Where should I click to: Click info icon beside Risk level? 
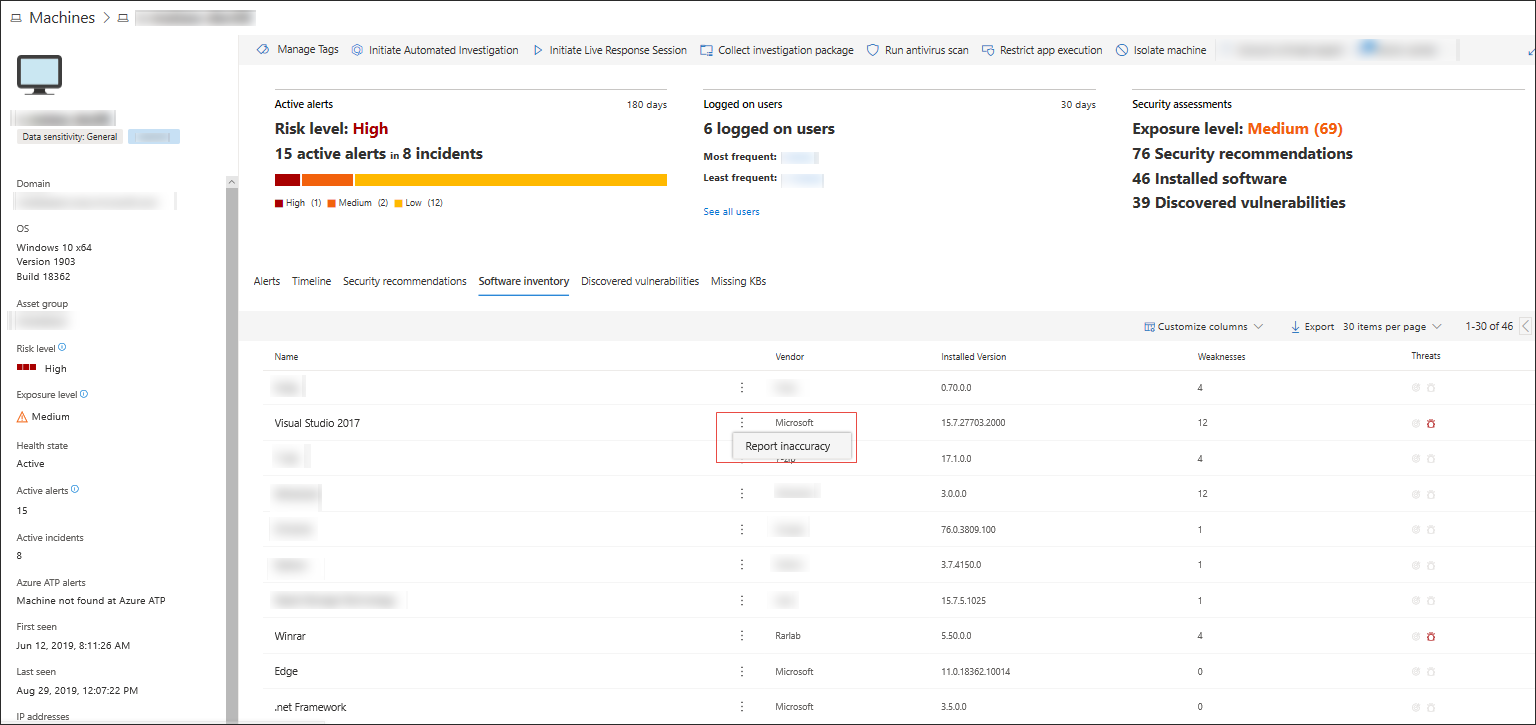(x=62, y=347)
